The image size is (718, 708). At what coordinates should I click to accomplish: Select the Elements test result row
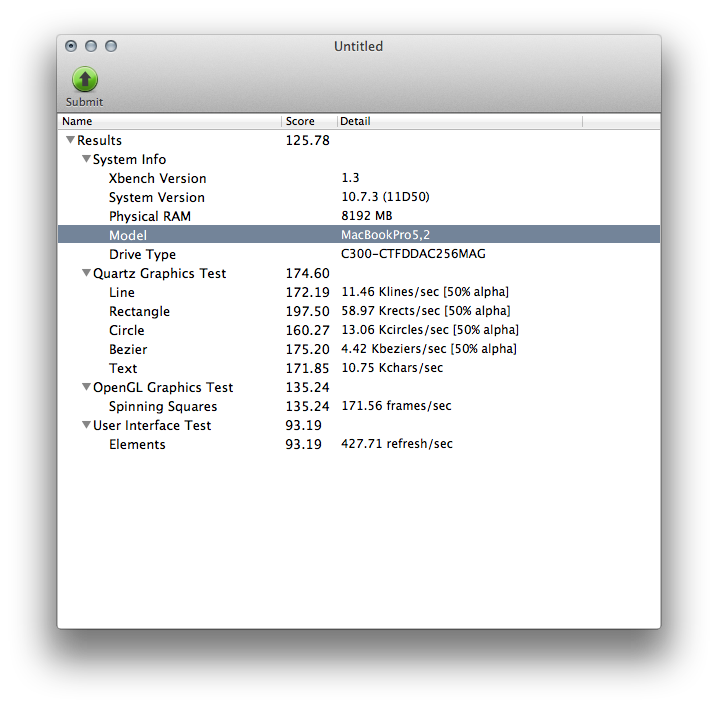pyautogui.click(x=137, y=445)
